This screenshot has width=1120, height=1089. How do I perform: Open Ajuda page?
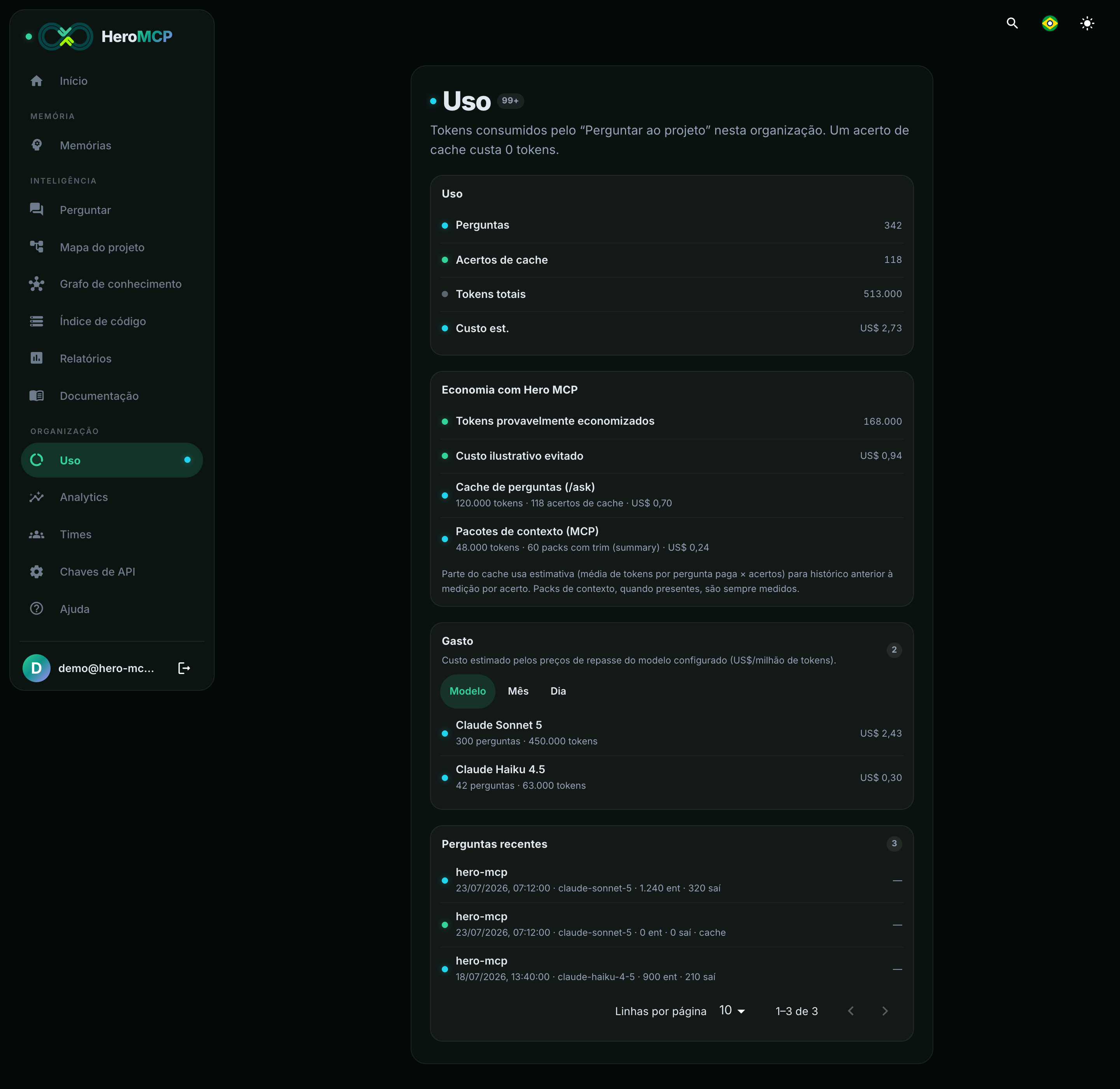112,609
